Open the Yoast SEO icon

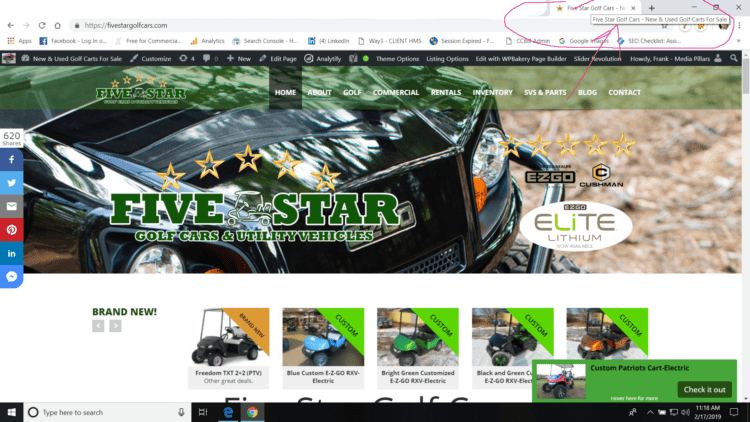coord(353,59)
